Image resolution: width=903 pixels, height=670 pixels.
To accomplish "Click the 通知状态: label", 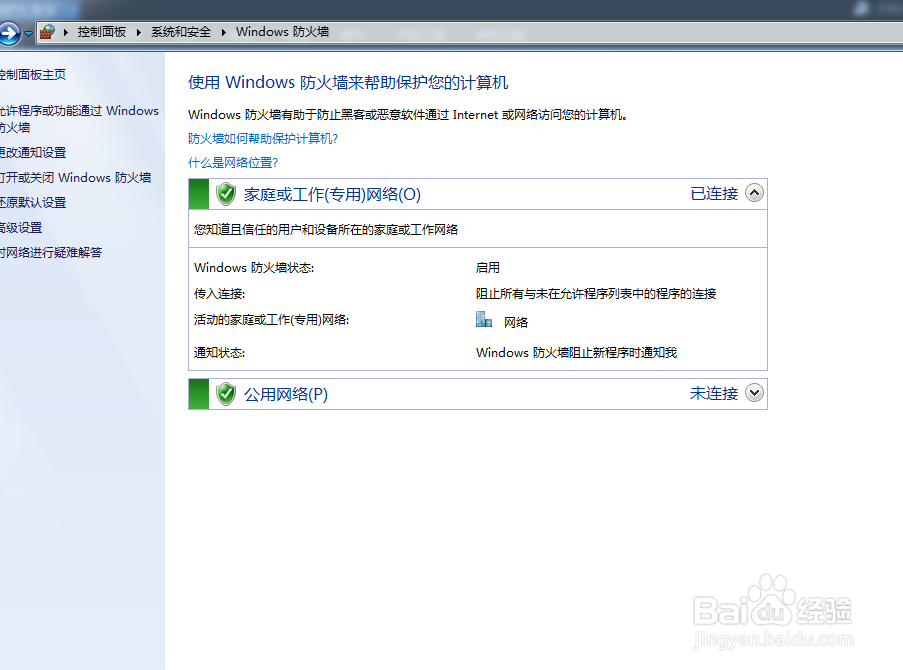I will 219,353.
